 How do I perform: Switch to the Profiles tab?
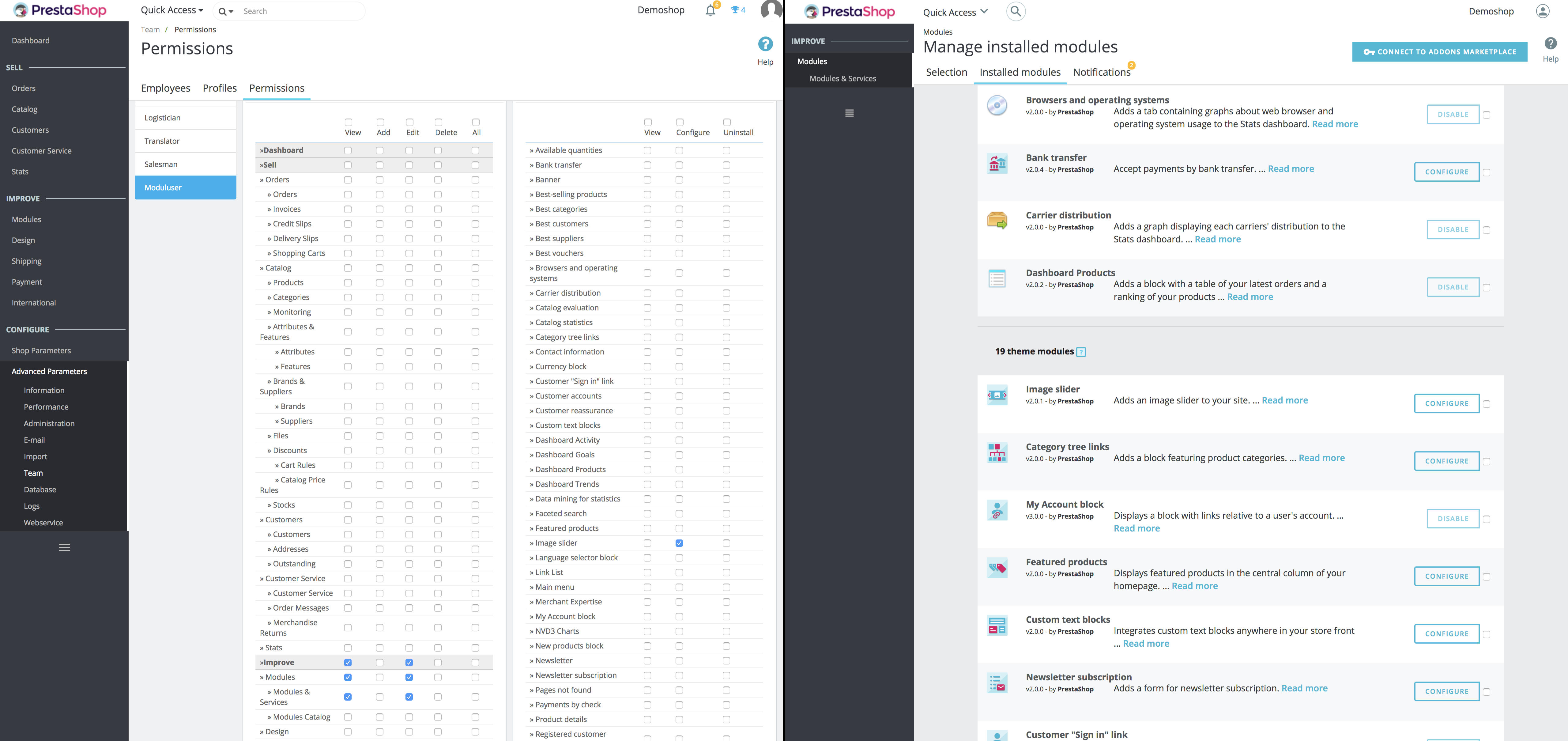coord(219,88)
